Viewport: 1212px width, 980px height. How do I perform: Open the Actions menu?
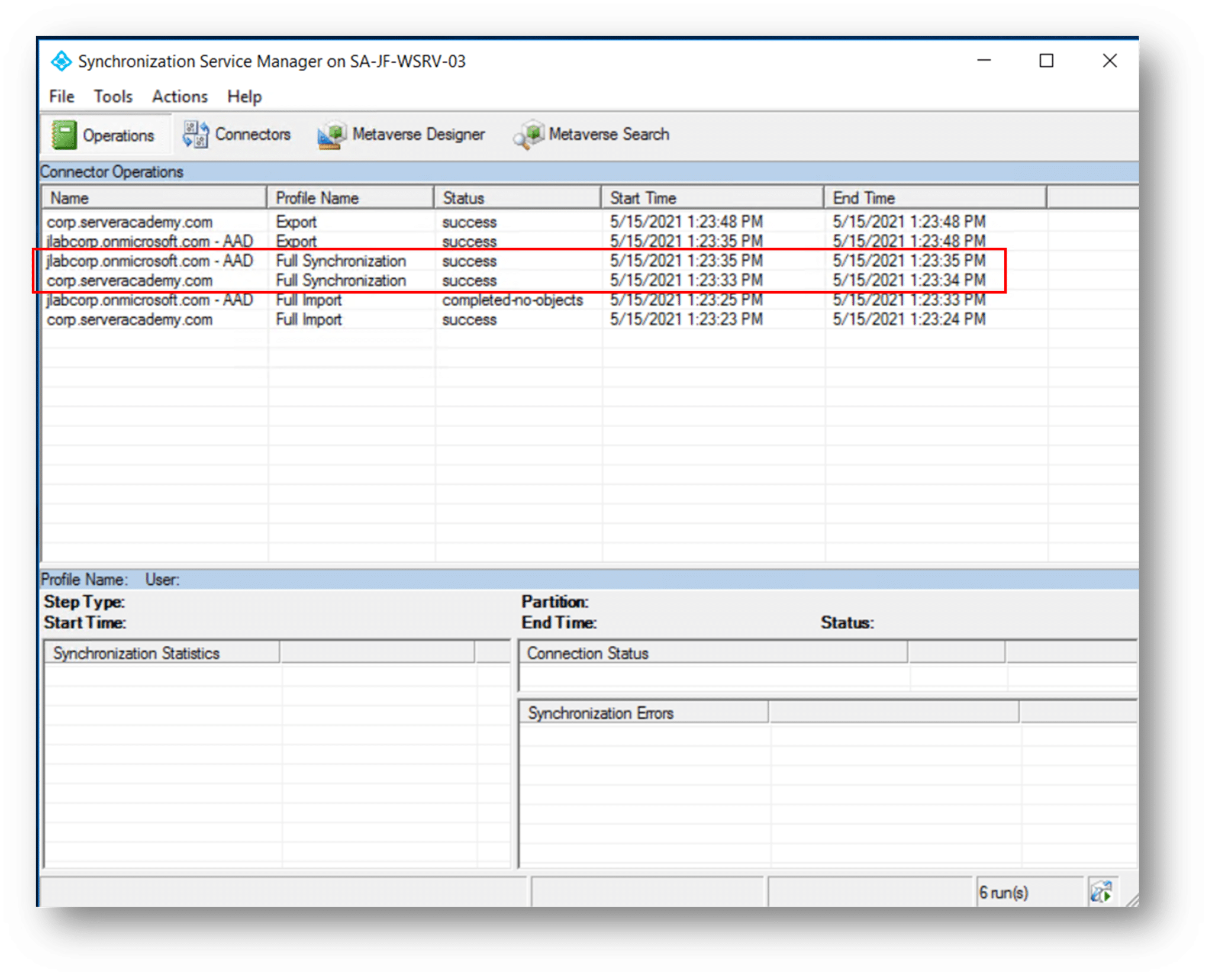point(179,96)
